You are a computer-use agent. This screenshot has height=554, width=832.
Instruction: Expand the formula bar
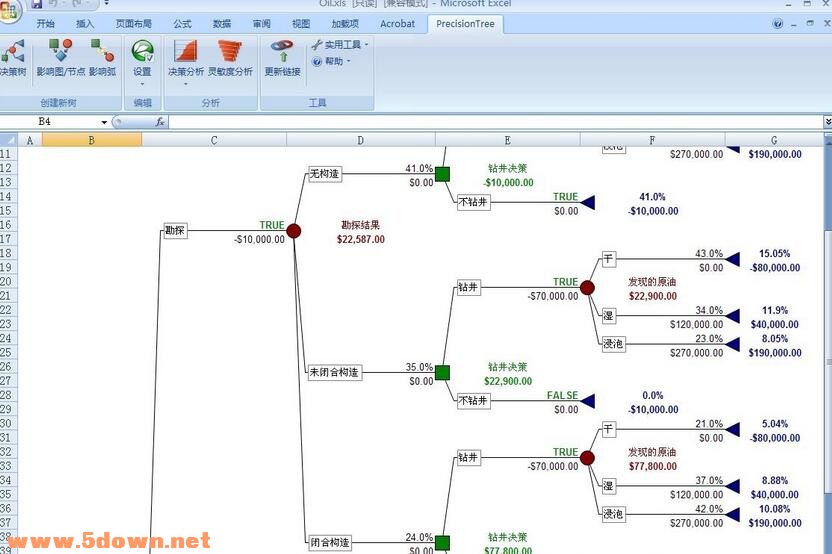(x=827, y=122)
